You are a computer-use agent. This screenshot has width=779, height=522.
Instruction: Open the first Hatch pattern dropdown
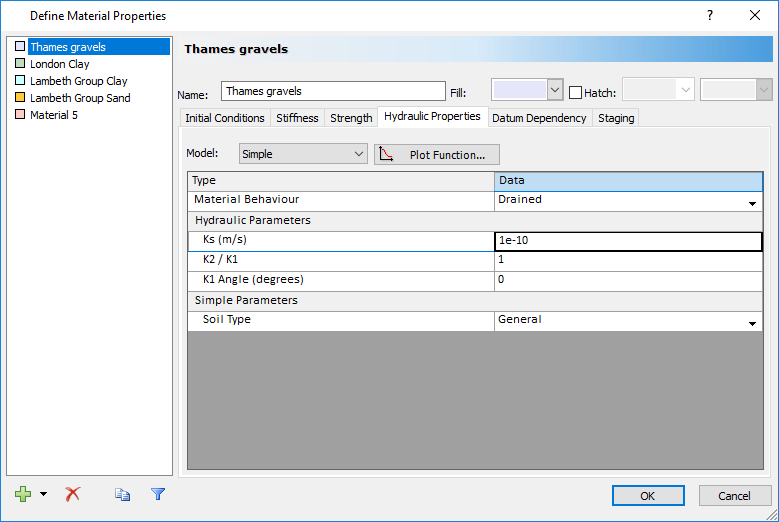coord(686,90)
